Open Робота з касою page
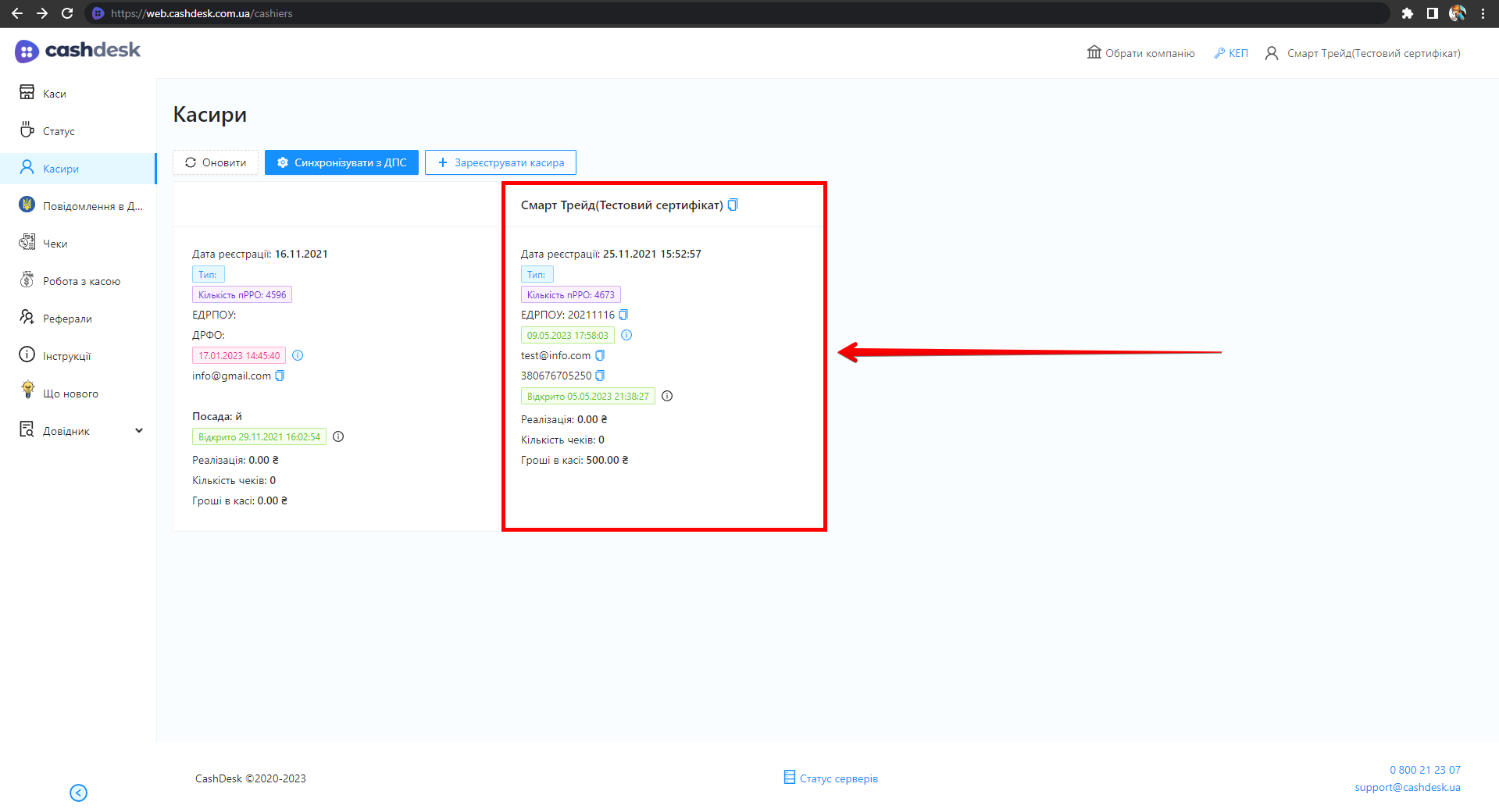 [81, 281]
